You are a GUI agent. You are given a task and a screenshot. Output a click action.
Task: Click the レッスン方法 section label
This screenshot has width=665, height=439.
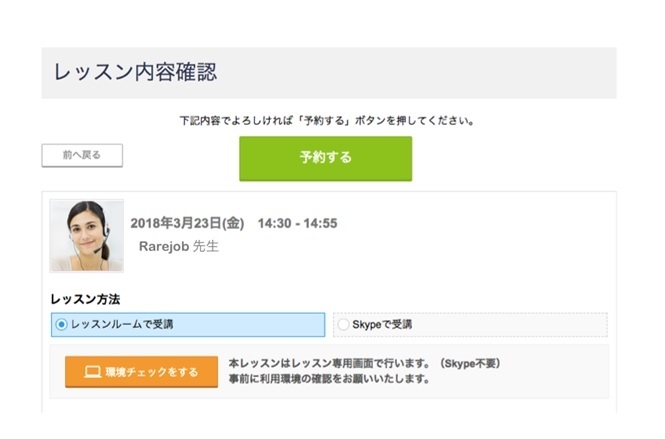click(85, 299)
